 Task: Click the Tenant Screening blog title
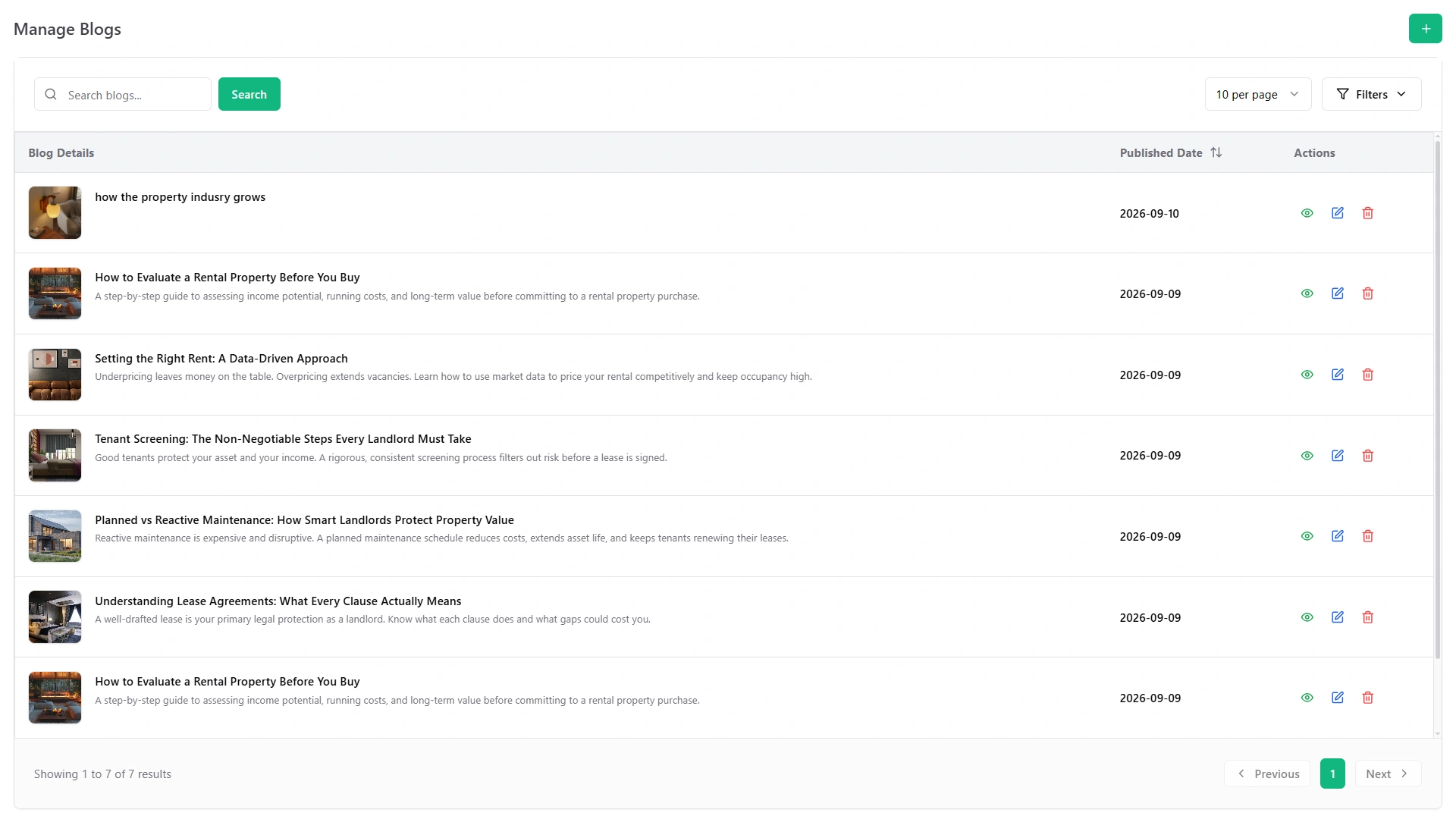(x=283, y=439)
